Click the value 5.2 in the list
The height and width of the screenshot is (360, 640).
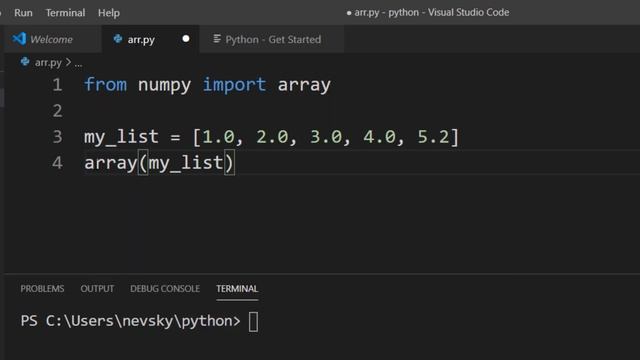[433, 137]
